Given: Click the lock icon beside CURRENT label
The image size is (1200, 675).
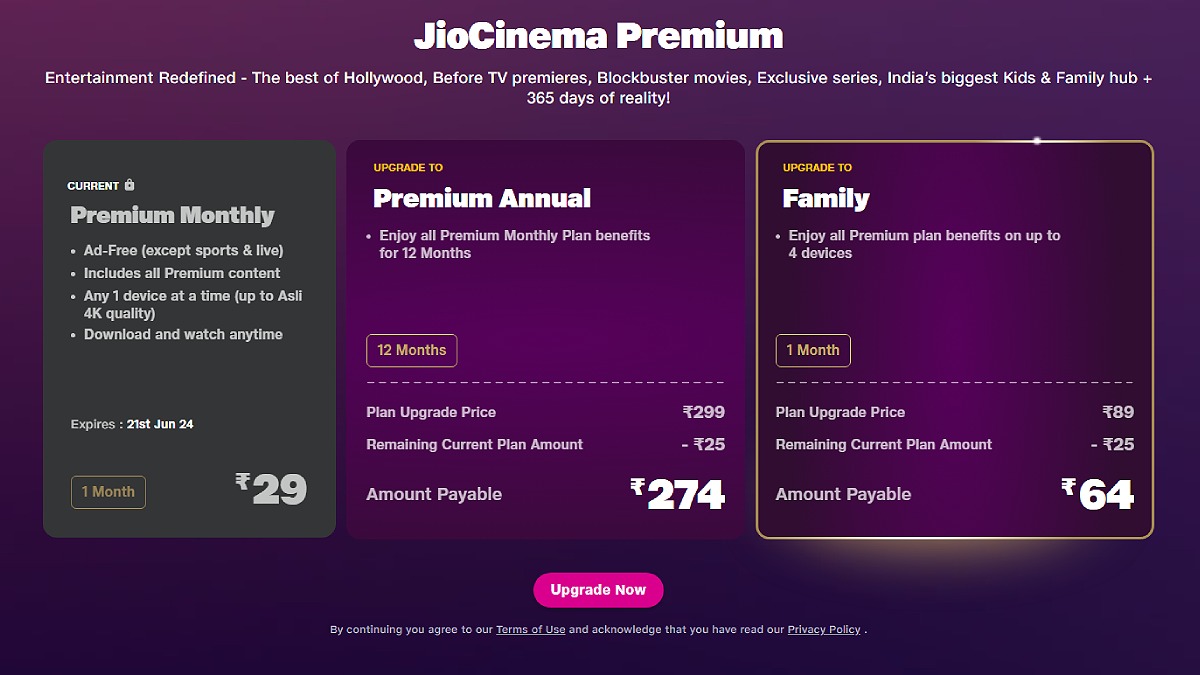Looking at the screenshot, I should (x=129, y=185).
